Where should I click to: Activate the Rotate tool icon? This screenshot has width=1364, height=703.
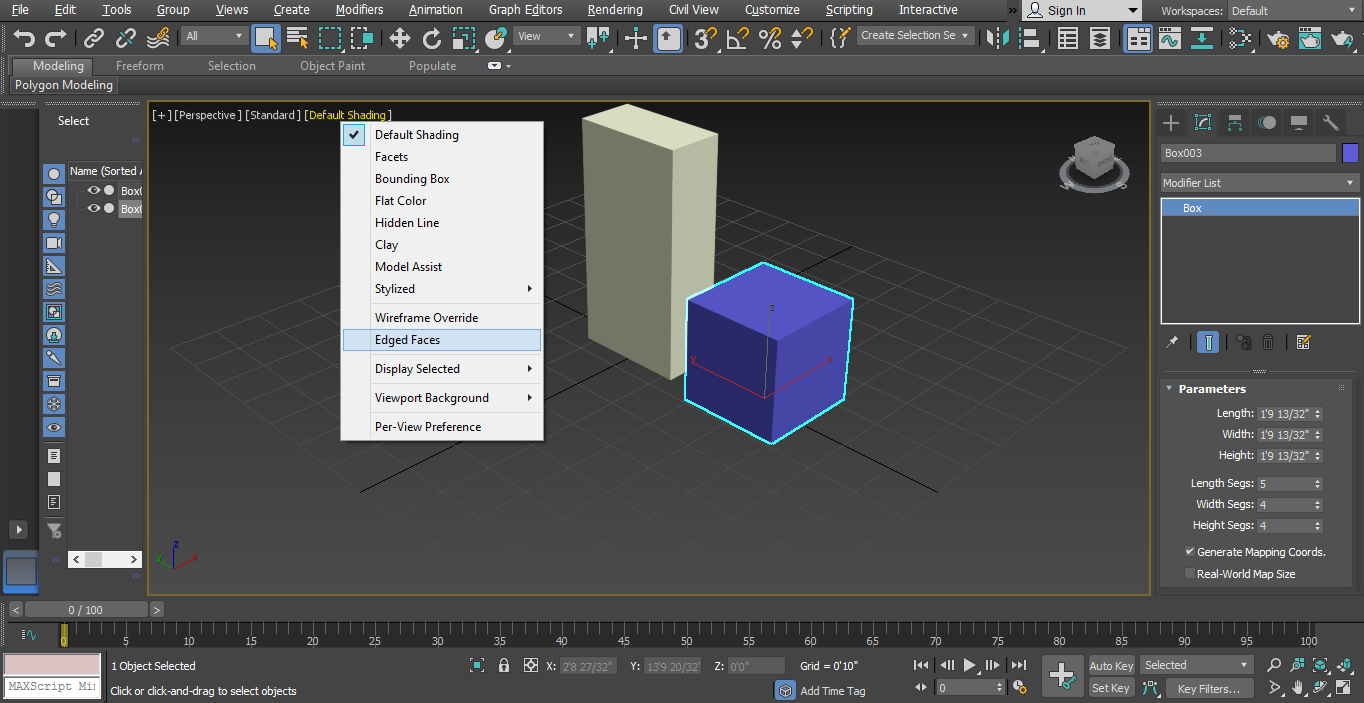pyautogui.click(x=432, y=38)
